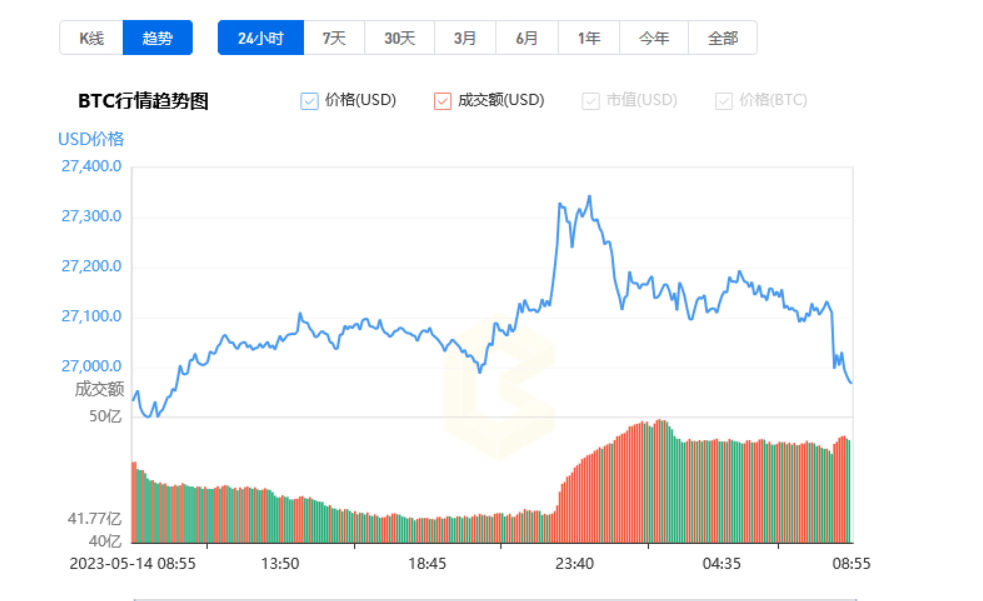Viewport: 983px width, 601px height.
Task: Enable the 价格(BTC) checkbox
Action: click(x=723, y=100)
